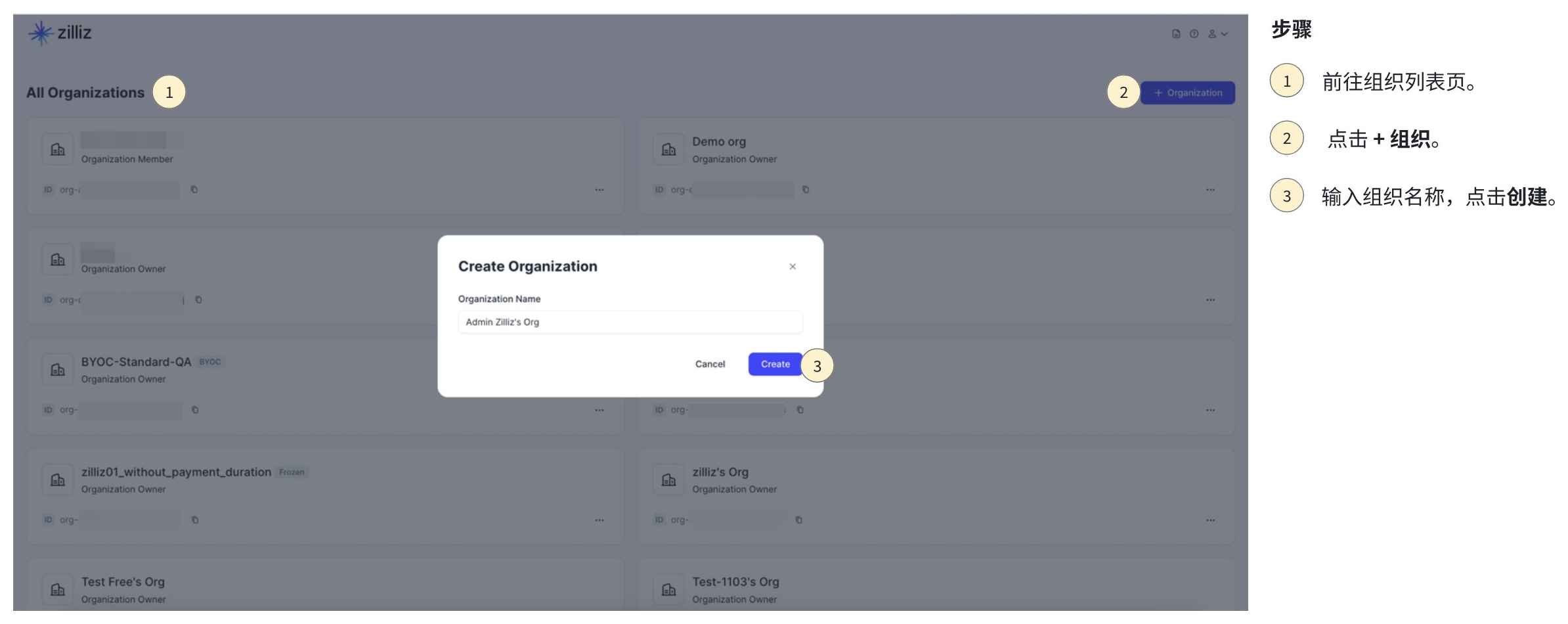1568x624 pixels.
Task: Copy the zilliz's Org ID
Action: point(798,520)
